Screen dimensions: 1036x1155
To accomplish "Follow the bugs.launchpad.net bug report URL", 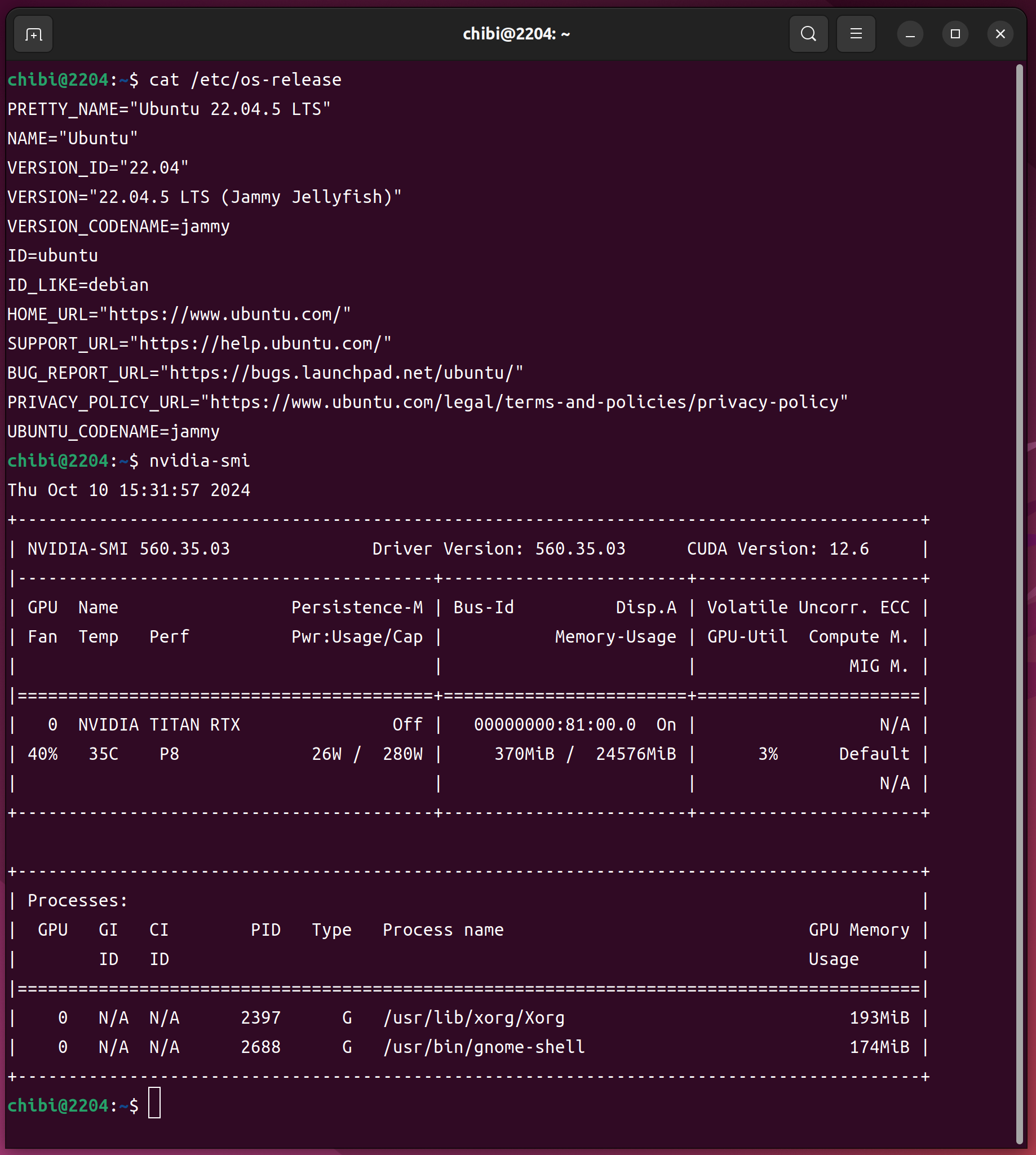I will tap(342, 373).
